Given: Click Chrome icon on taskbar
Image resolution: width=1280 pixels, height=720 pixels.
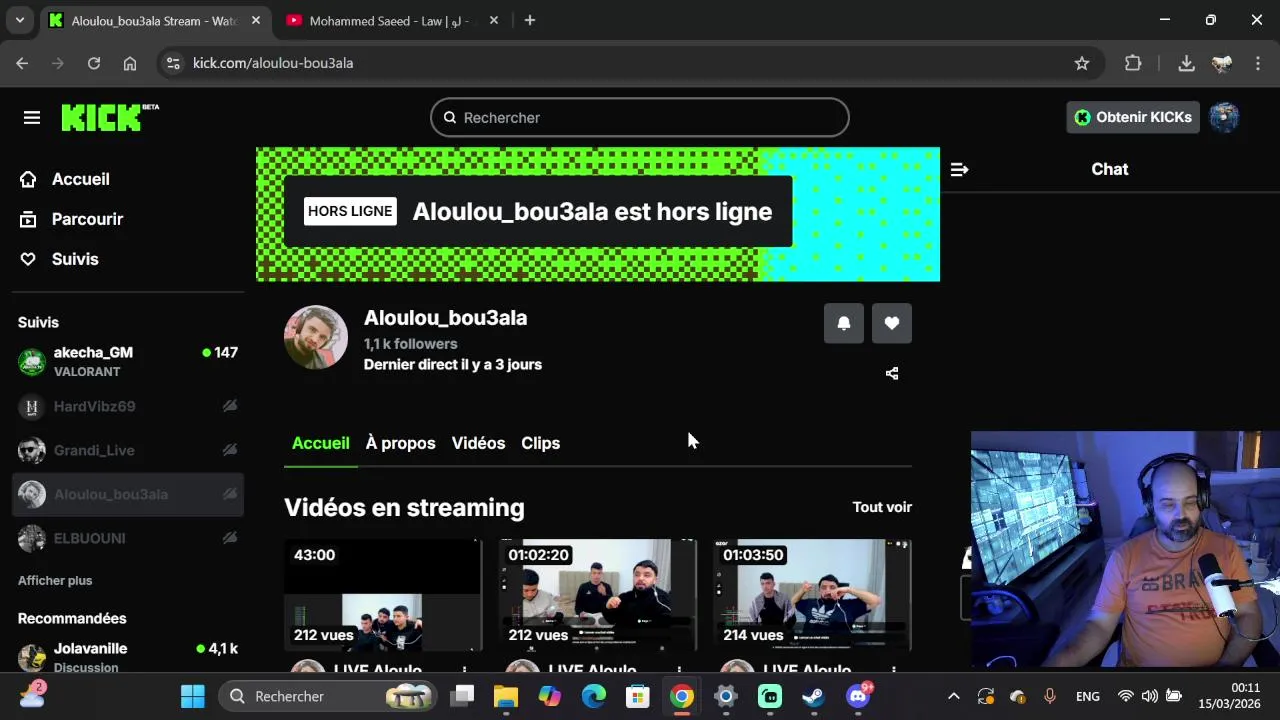Looking at the screenshot, I should (x=682, y=696).
